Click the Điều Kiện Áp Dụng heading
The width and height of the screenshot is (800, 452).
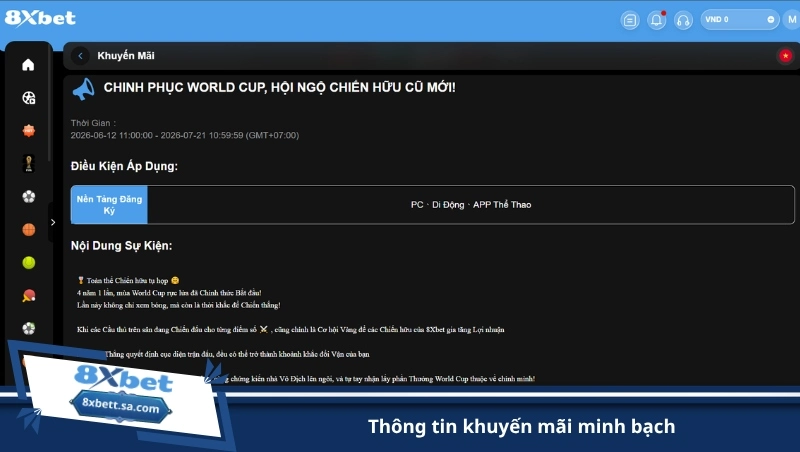(124, 166)
